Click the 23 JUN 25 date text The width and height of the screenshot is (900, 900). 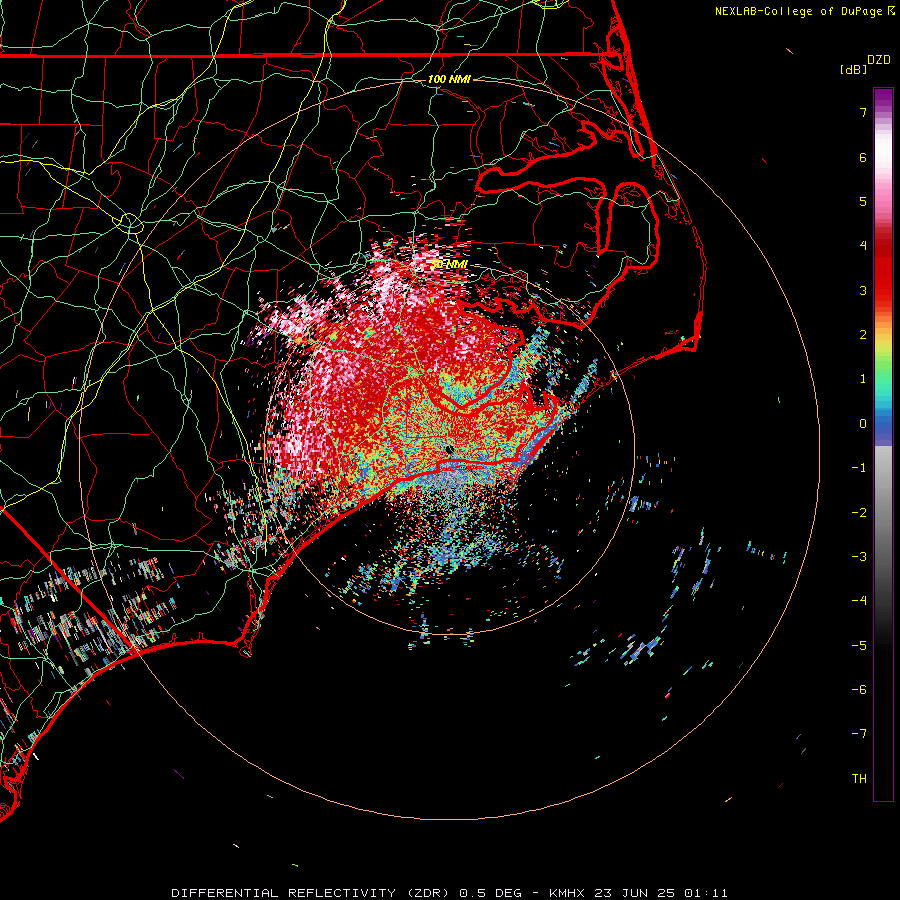(633, 893)
